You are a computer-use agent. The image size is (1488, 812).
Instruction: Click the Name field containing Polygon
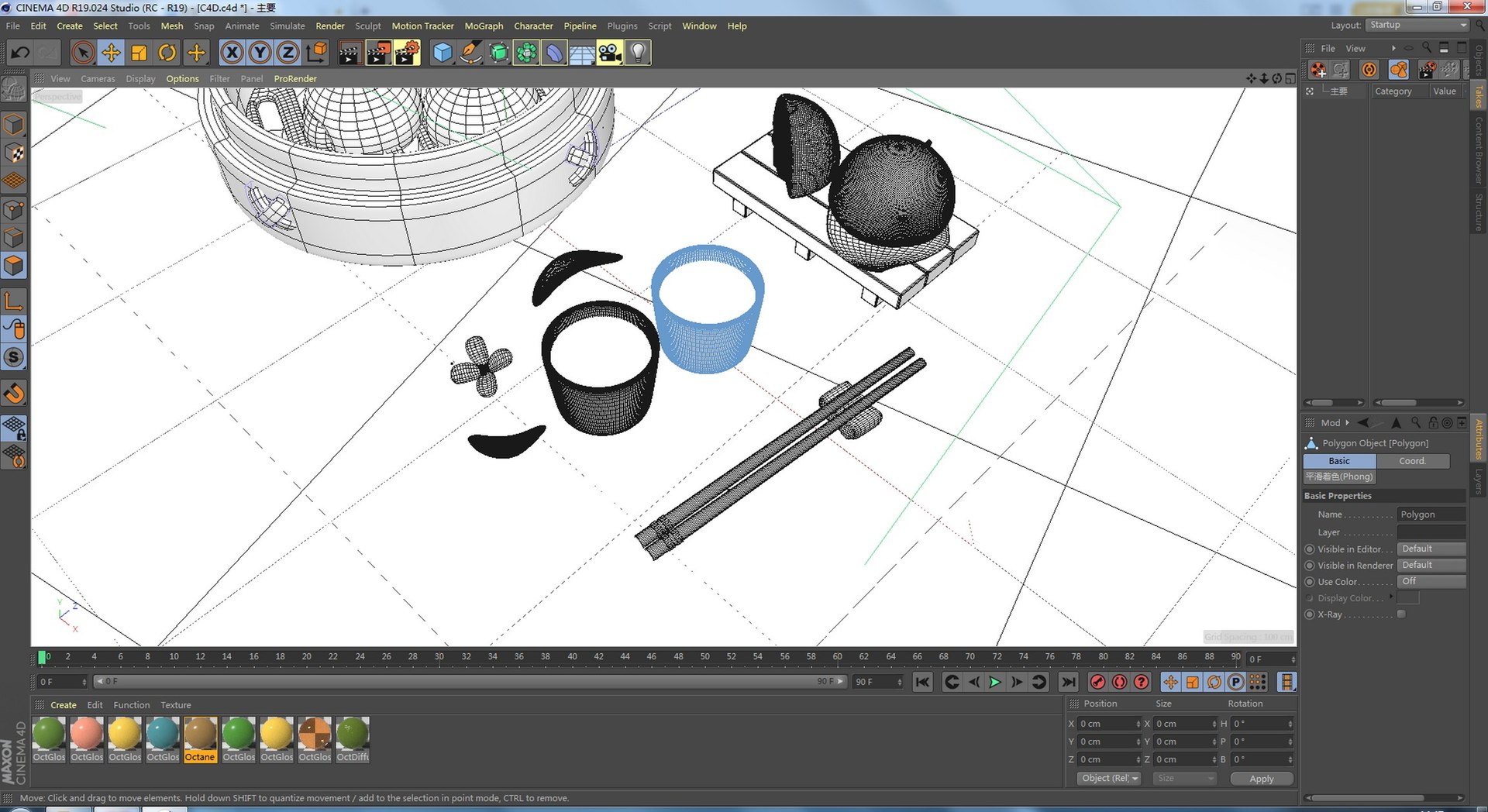point(1431,514)
